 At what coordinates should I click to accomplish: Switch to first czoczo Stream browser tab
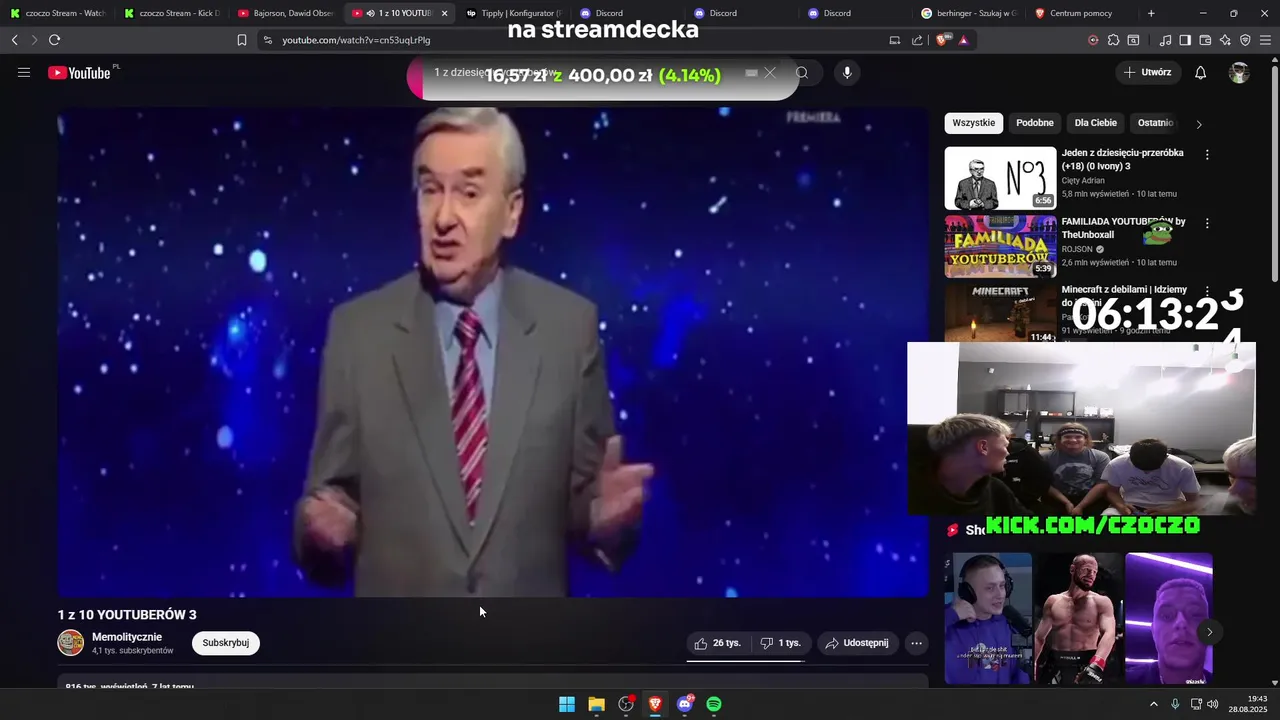click(x=58, y=13)
